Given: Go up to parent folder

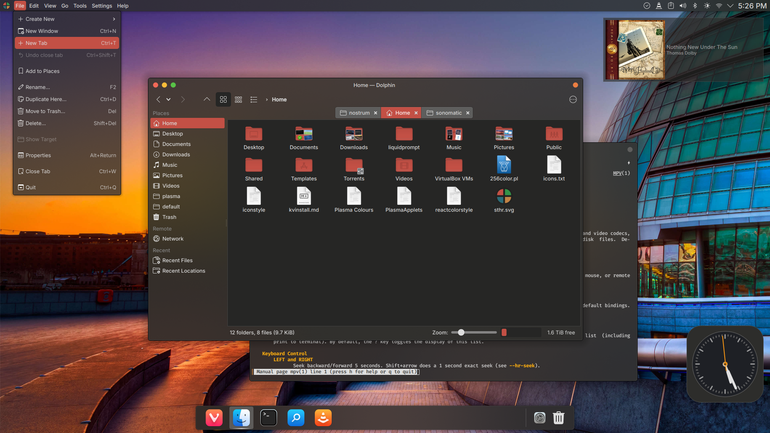Looking at the screenshot, I should [x=207, y=99].
